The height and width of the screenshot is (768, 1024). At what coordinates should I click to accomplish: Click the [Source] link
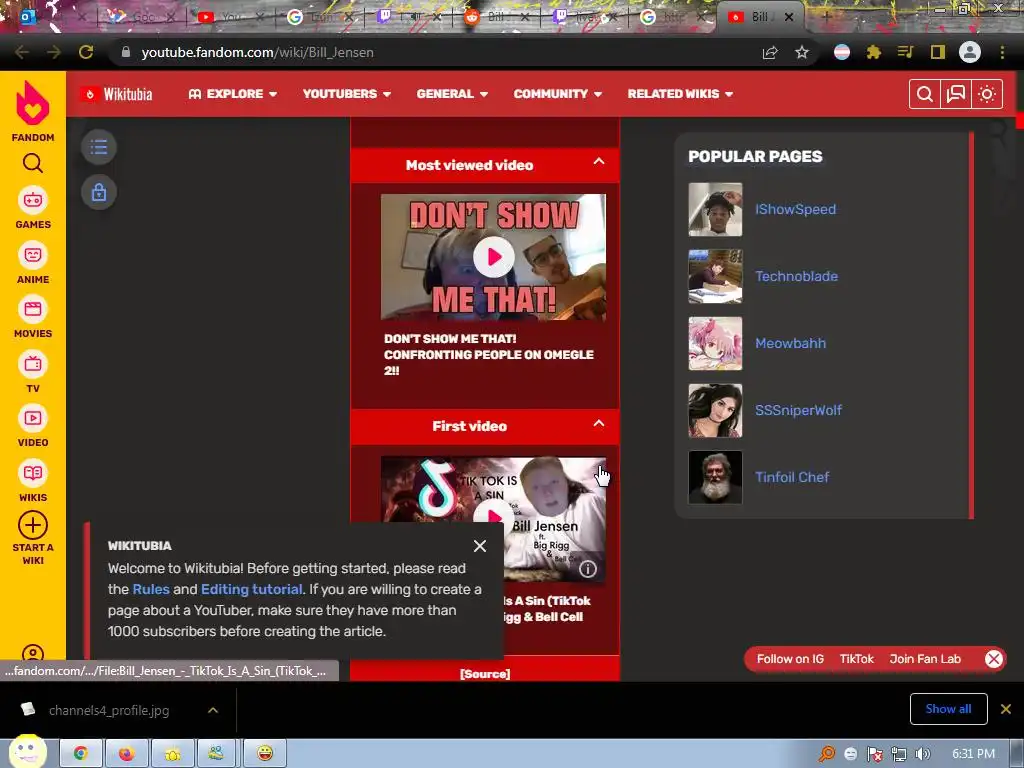point(485,673)
